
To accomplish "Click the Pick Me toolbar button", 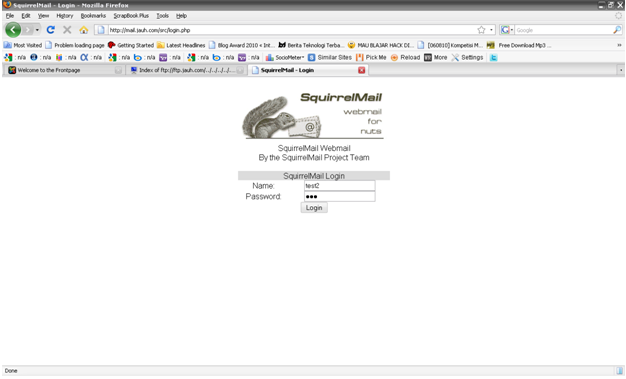I will [371, 58].
